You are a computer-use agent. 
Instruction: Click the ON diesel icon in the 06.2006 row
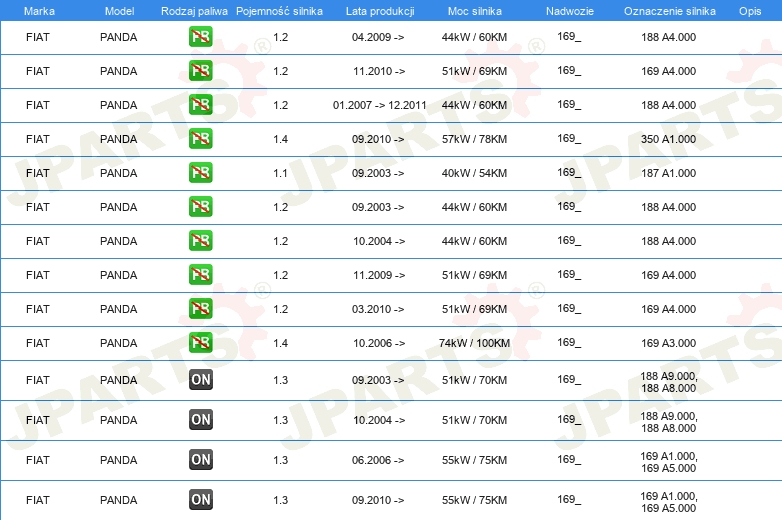(200, 459)
